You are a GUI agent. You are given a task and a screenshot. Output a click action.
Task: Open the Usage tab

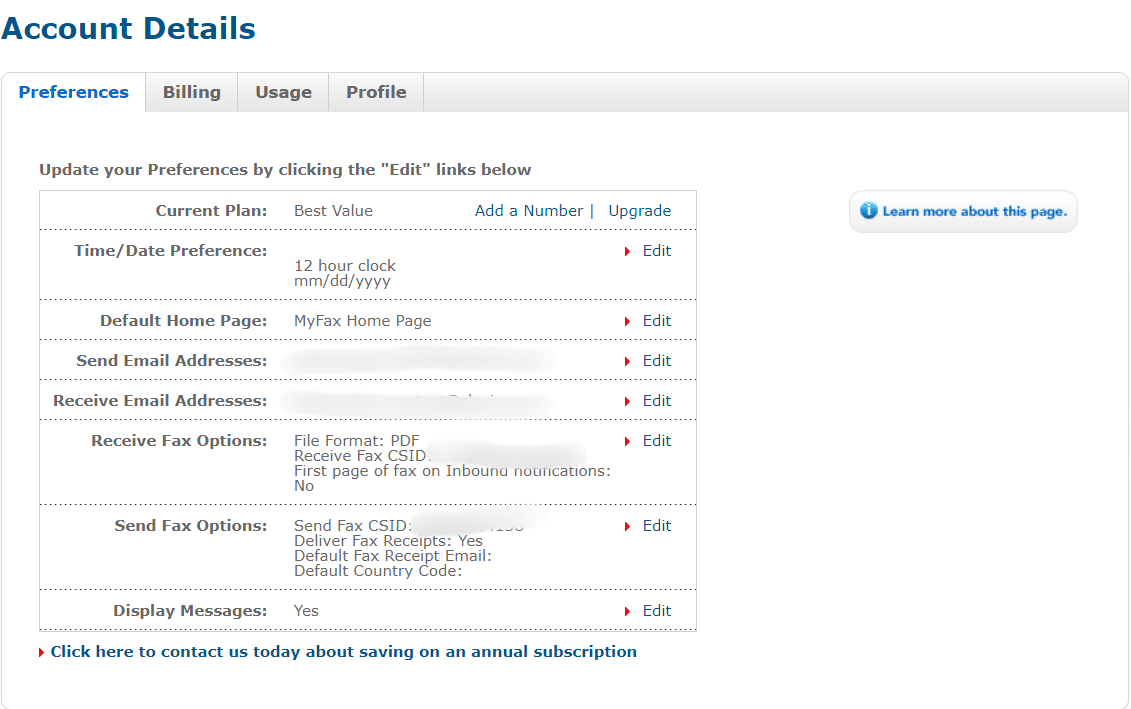282,91
